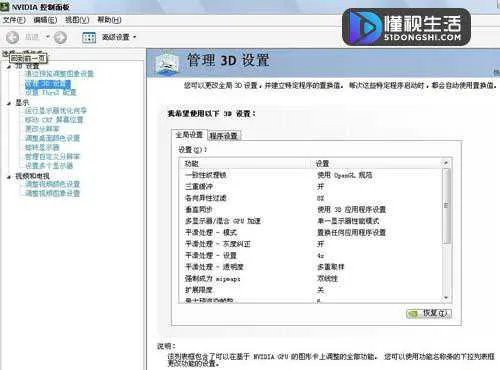Select the 平滑处理 - 模式 row
This screenshot has height=370, width=500.
(x=311, y=232)
